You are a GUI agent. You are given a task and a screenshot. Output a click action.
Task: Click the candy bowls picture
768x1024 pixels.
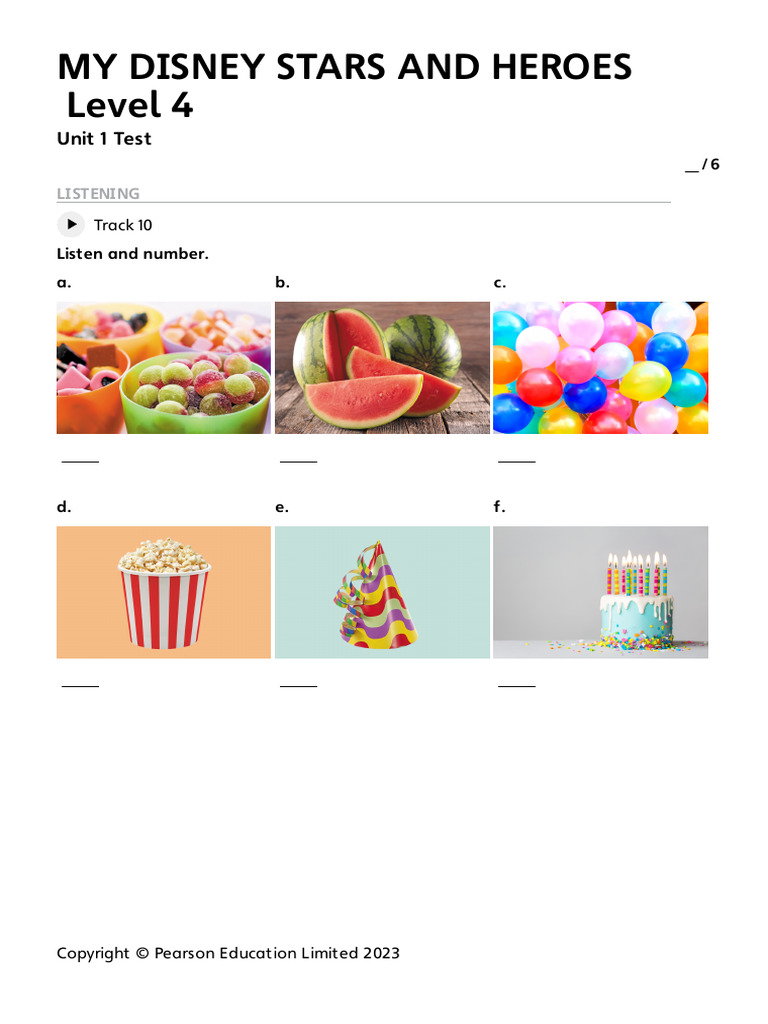163,368
